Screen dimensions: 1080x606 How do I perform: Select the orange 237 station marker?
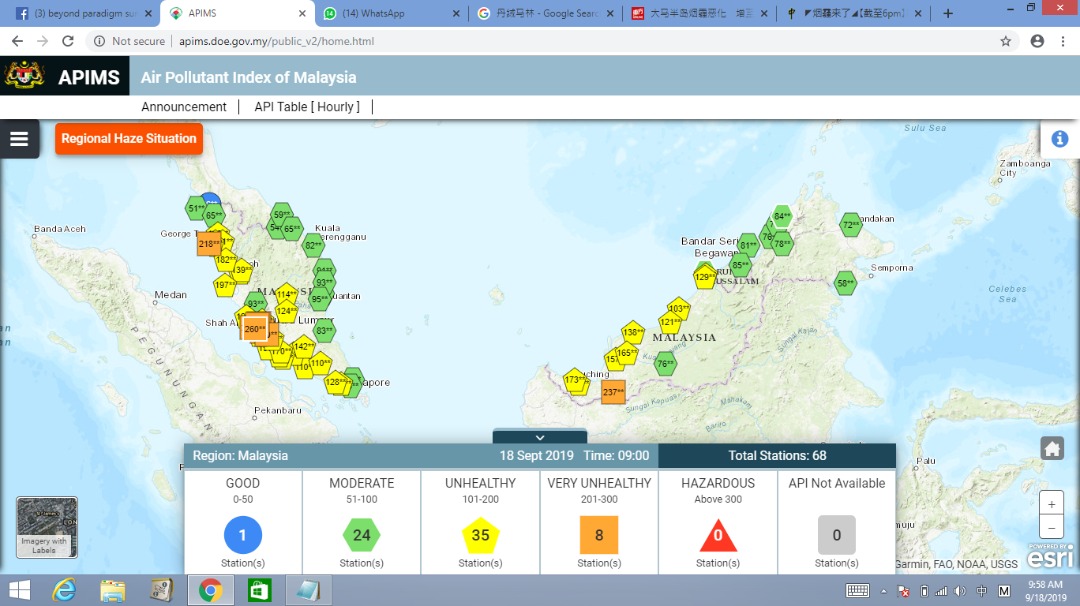point(613,392)
